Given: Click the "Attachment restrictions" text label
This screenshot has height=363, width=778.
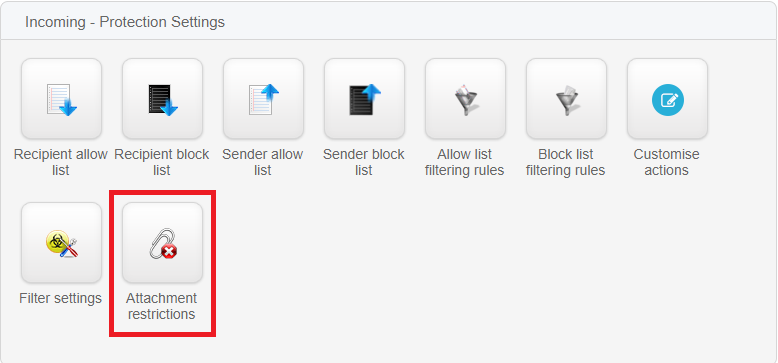Looking at the screenshot, I should [161, 306].
